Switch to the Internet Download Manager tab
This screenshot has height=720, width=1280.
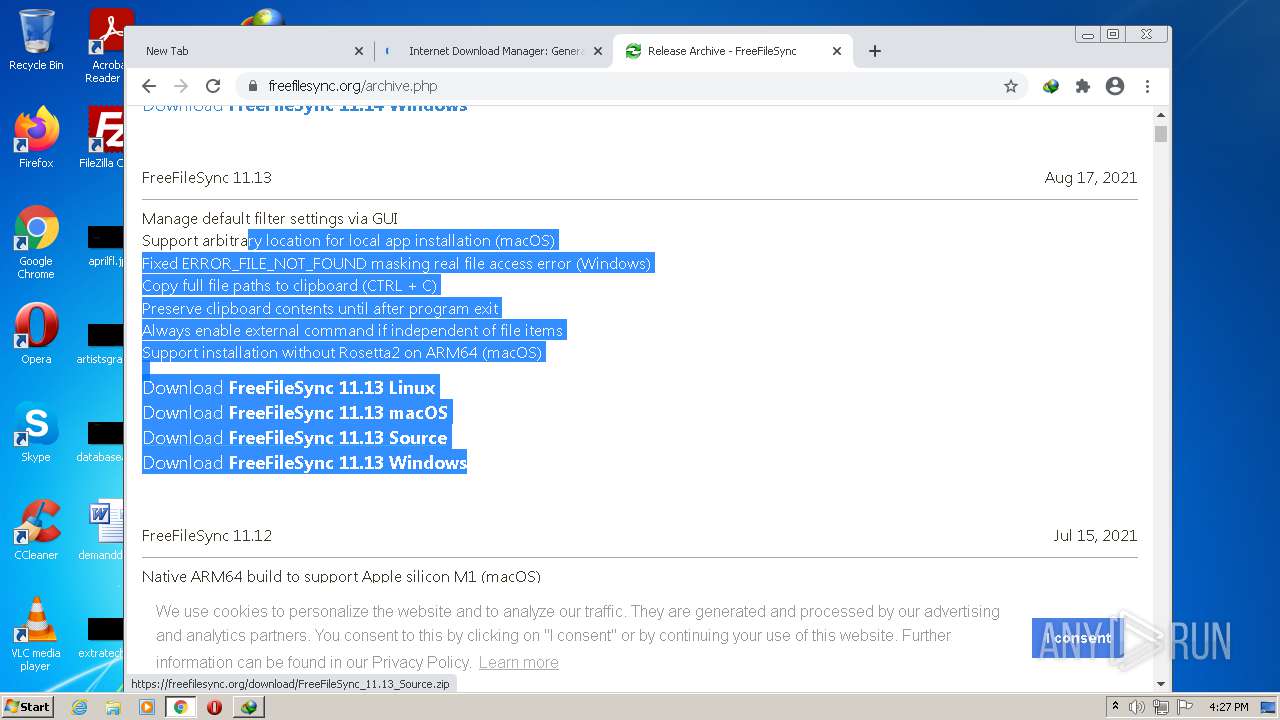494,51
